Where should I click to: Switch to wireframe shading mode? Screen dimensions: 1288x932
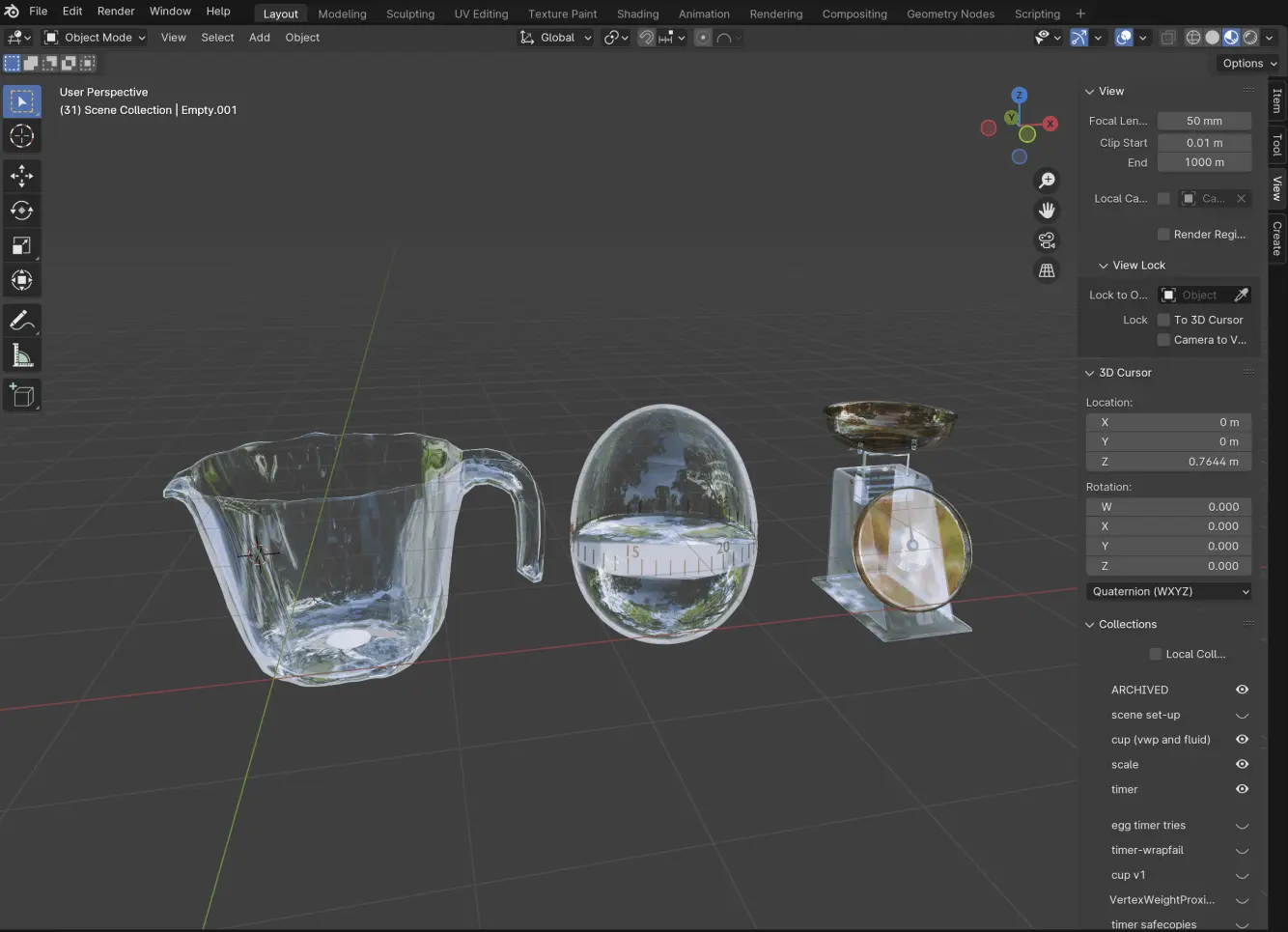[1193, 38]
